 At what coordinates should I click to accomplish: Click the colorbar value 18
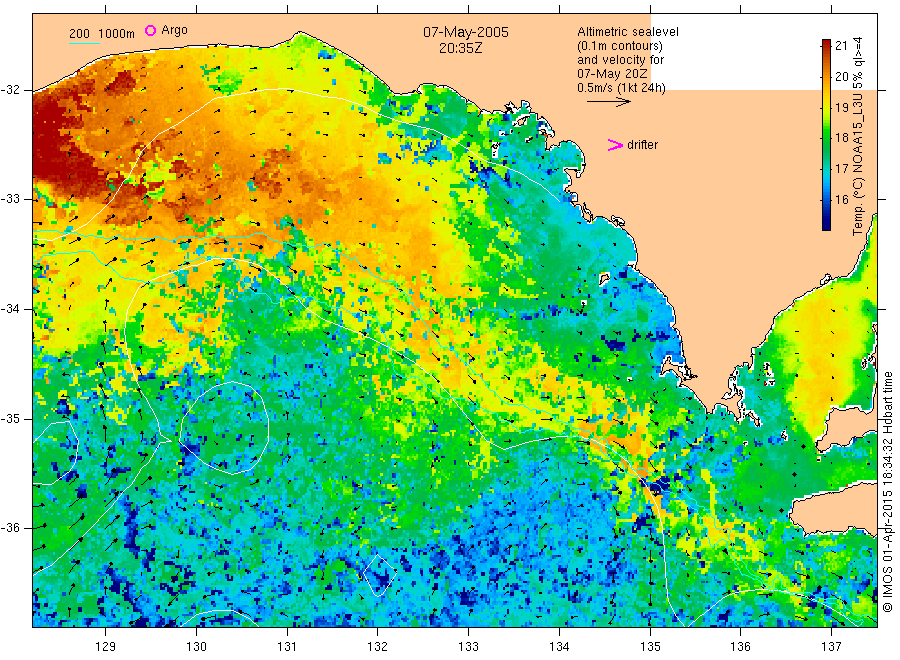841,138
